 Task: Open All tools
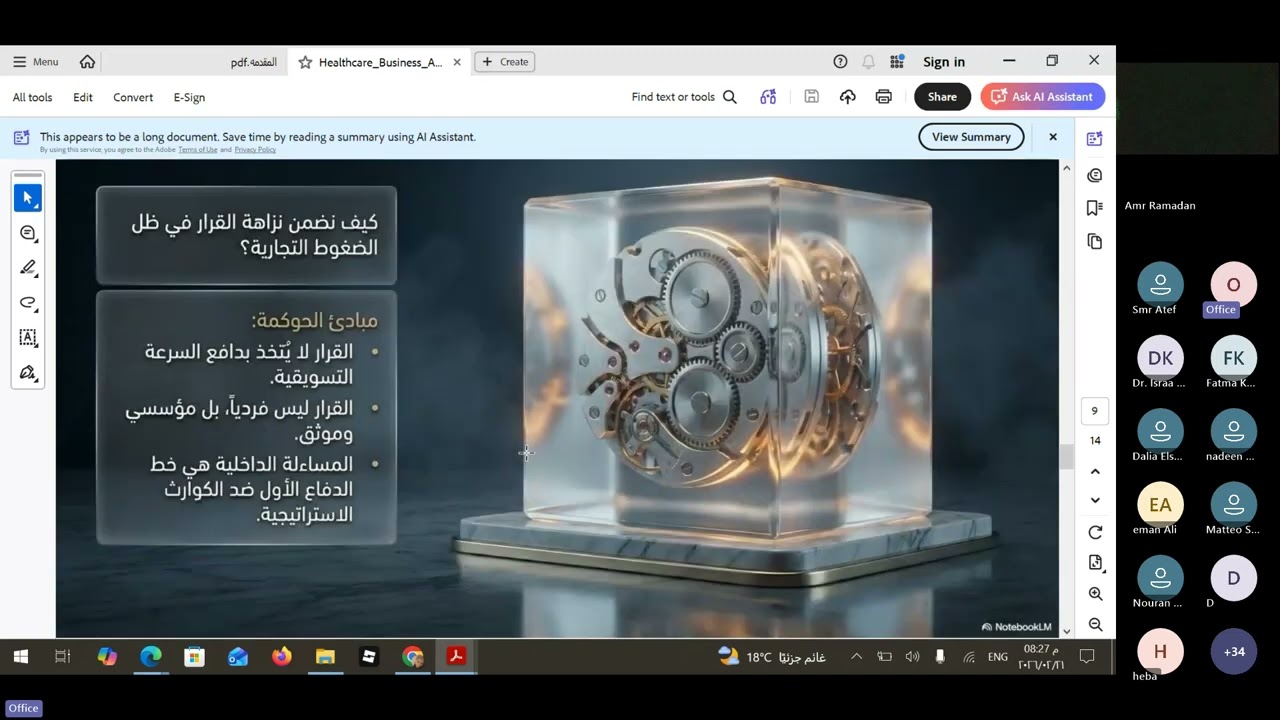pyautogui.click(x=32, y=97)
